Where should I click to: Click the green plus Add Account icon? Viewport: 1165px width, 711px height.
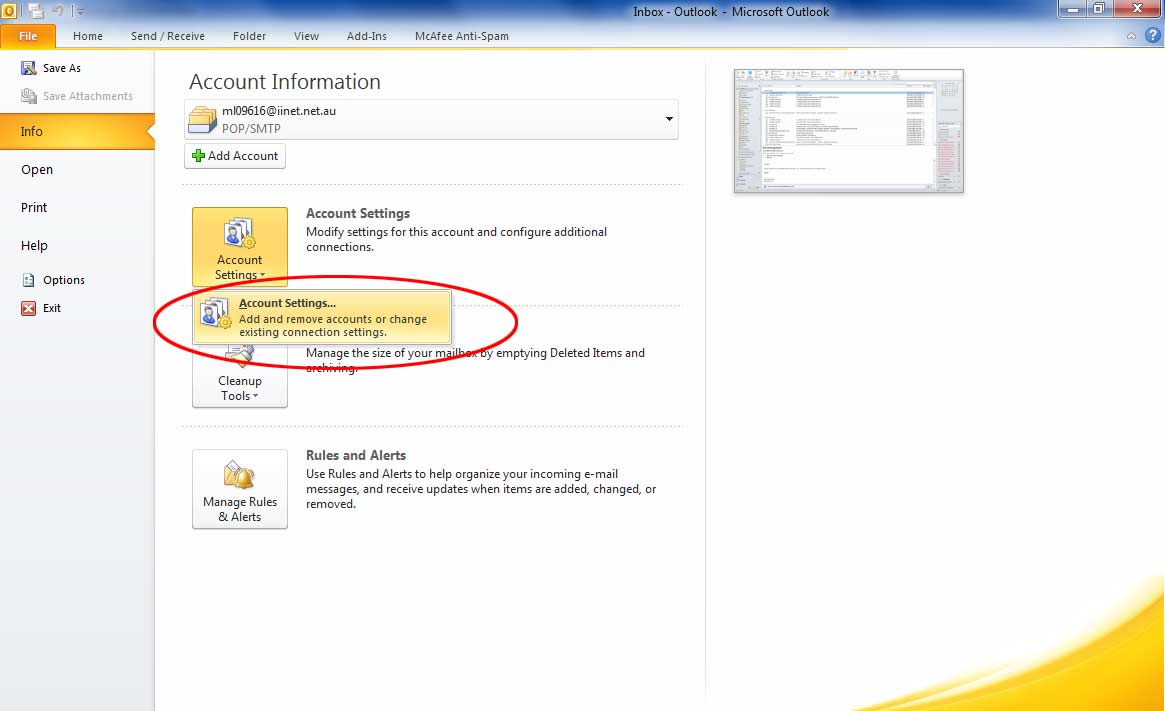pyautogui.click(x=198, y=156)
